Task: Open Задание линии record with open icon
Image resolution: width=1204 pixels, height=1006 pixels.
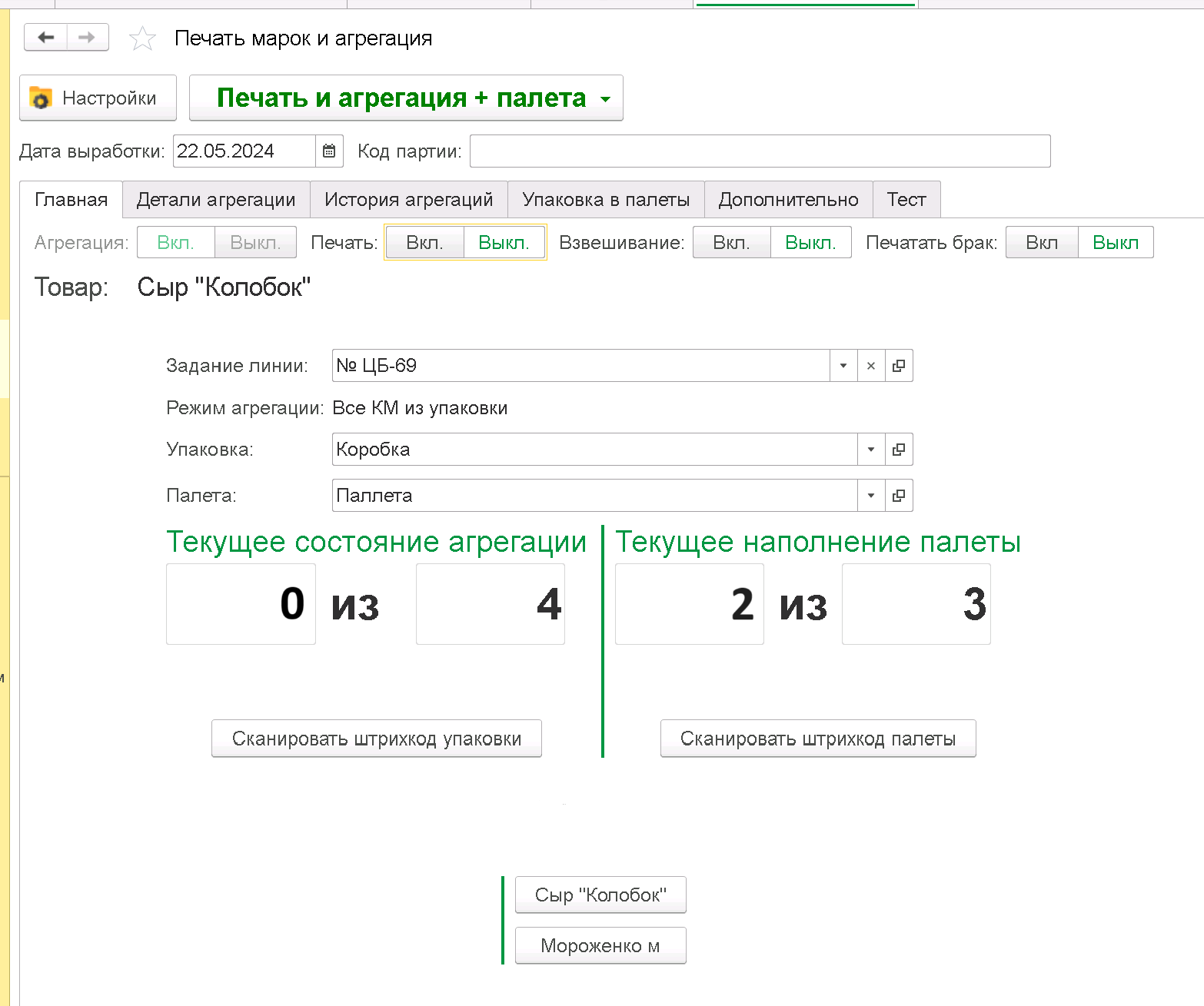Action: point(899,366)
